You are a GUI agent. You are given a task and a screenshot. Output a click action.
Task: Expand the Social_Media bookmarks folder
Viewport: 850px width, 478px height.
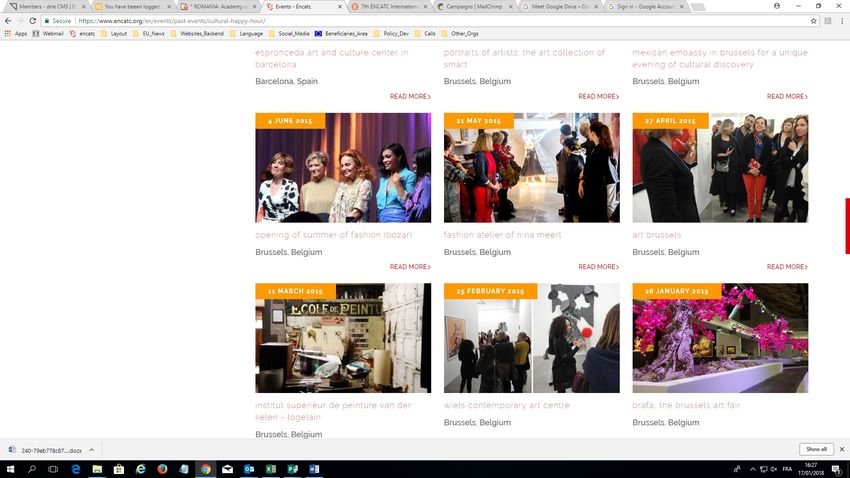pyautogui.click(x=289, y=34)
